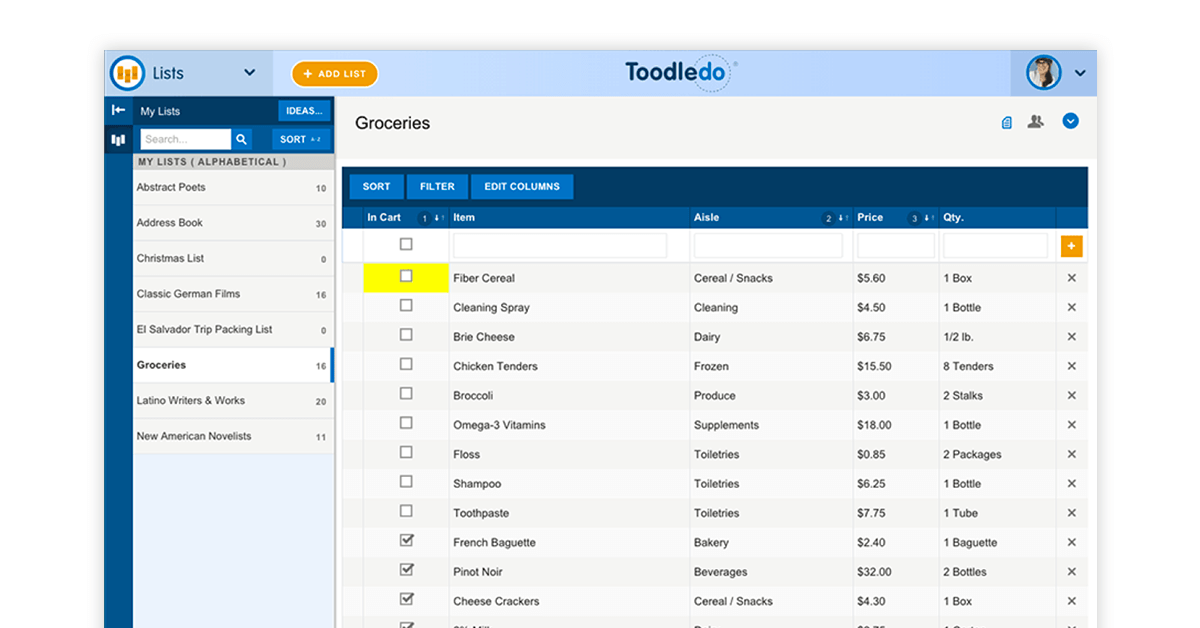
Task: Check the Fiber Cereal In Cart box
Action: coord(406,276)
